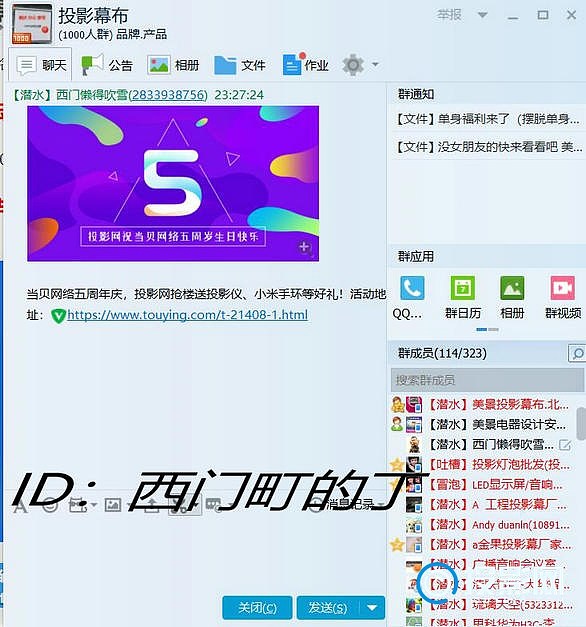Open the QQ phone group app
The height and width of the screenshot is (627, 586).
(412, 288)
